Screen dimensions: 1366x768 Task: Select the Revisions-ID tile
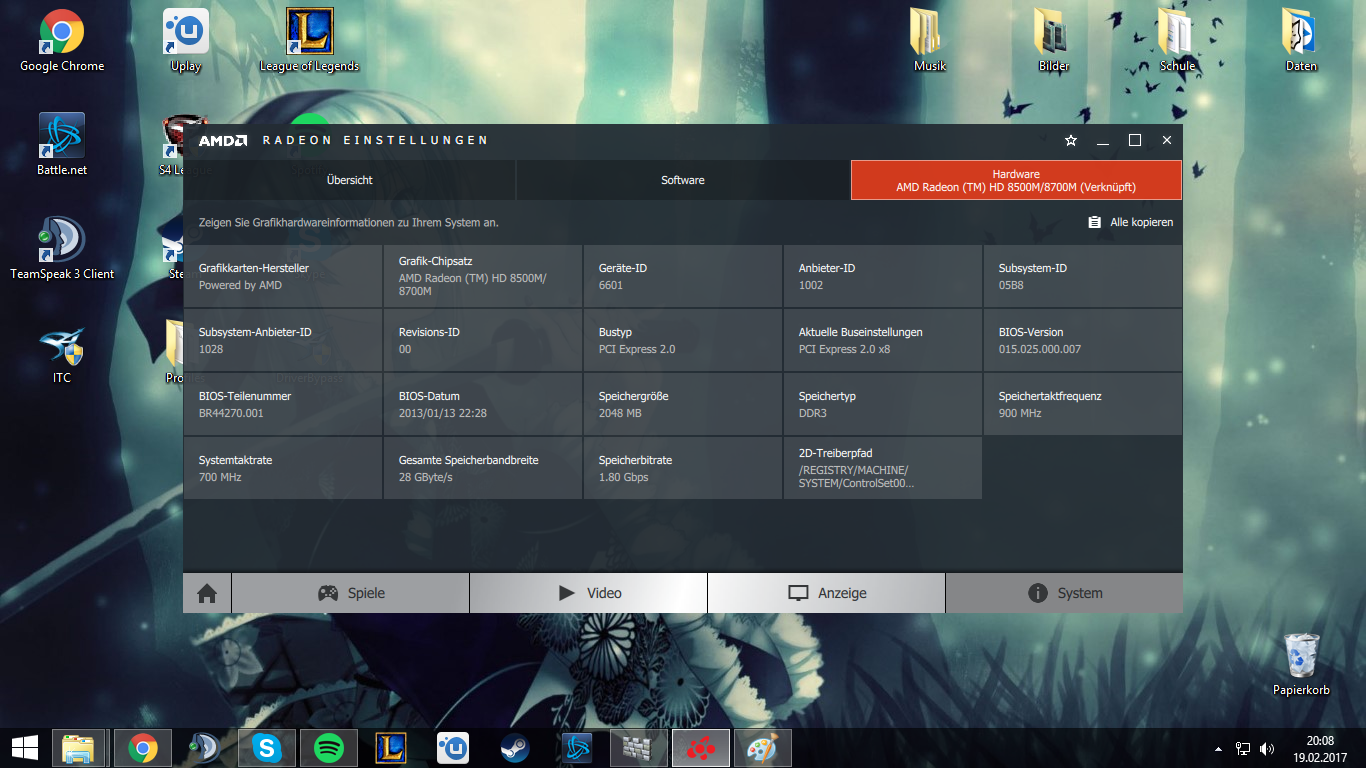[483, 340]
